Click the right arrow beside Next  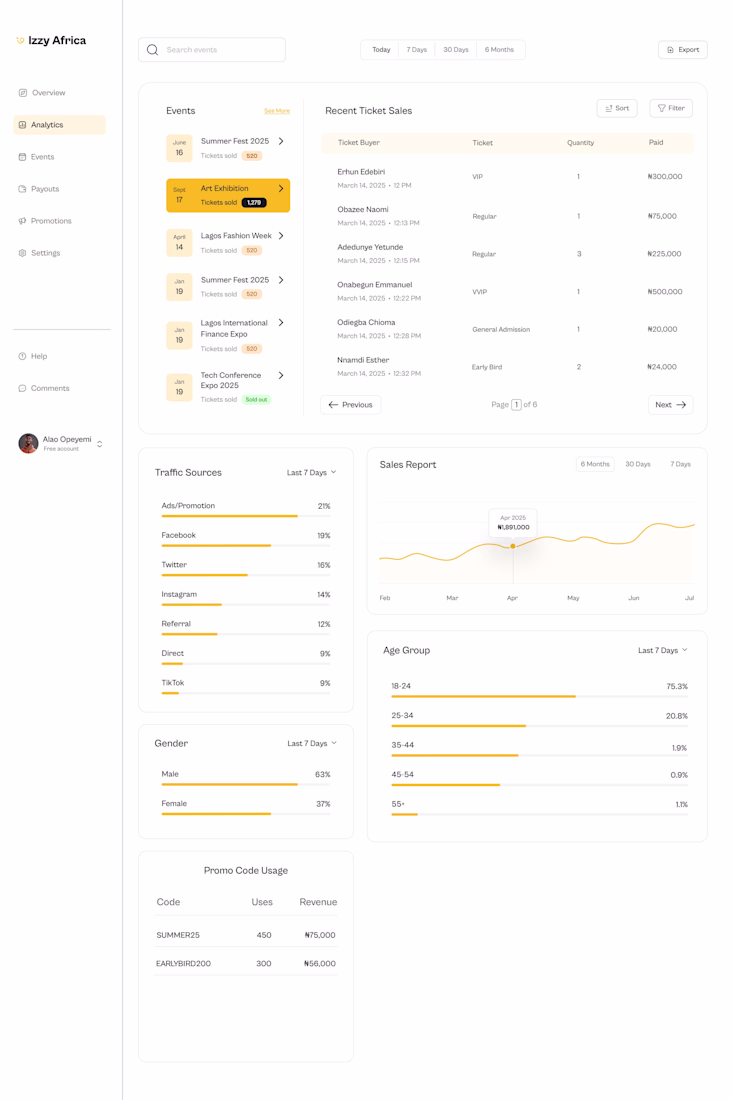tap(681, 405)
